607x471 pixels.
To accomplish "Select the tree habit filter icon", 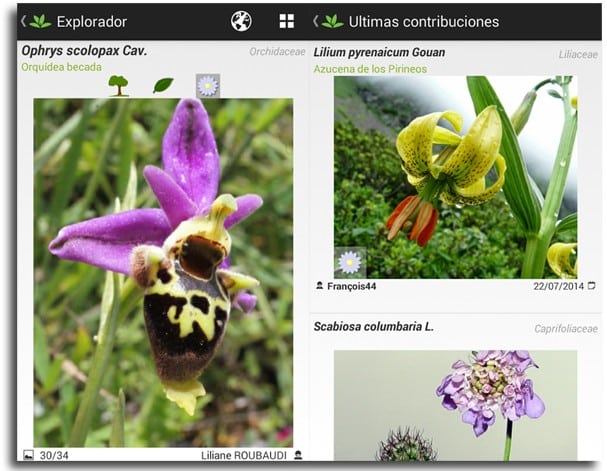I will (x=118, y=86).
